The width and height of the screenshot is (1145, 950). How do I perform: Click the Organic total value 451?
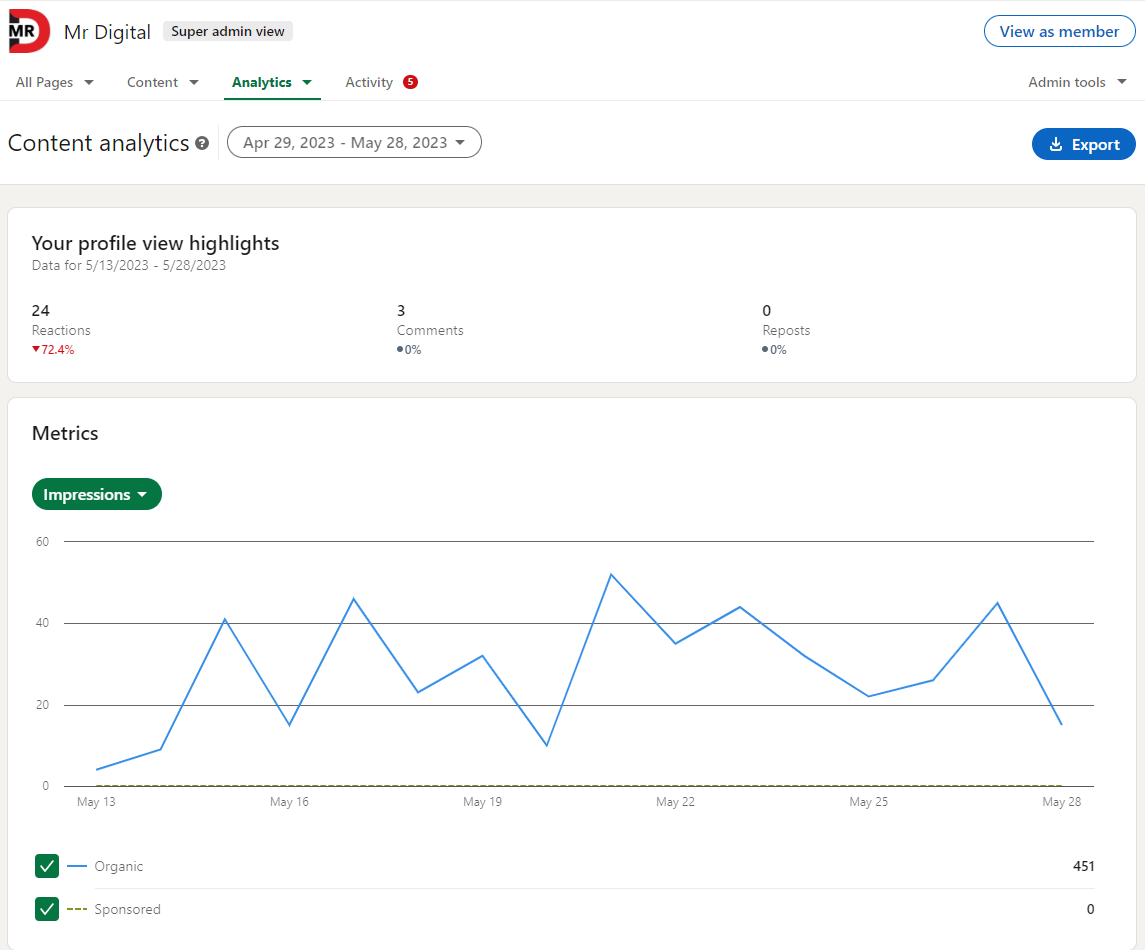tap(1084, 866)
